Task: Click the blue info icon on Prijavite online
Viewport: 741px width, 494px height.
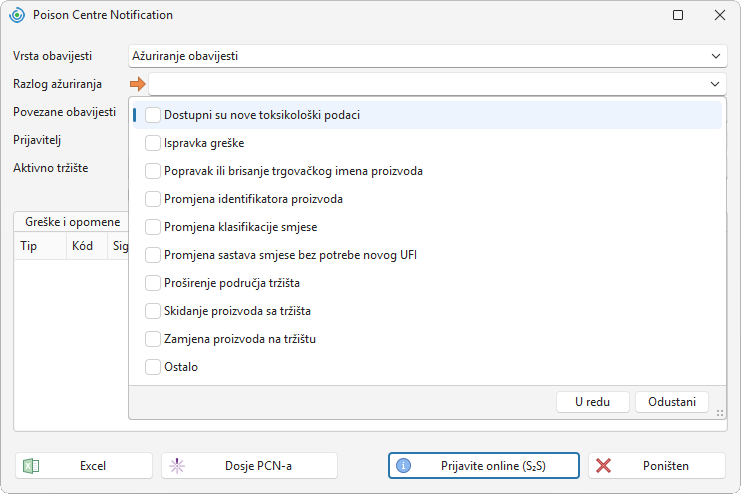Action: [403, 466]
